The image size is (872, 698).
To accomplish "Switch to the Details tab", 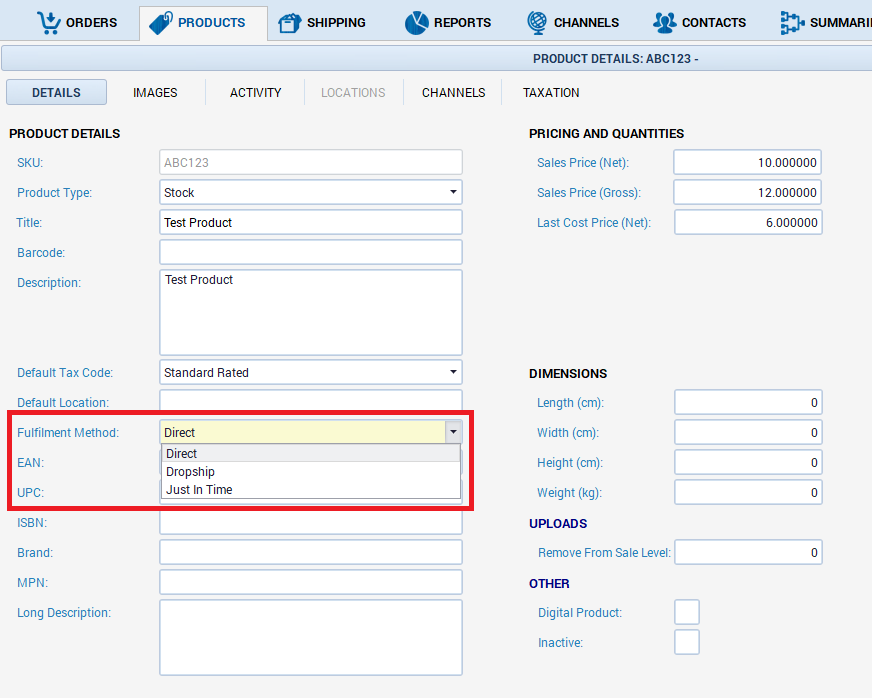I will [x=56, y=92].
